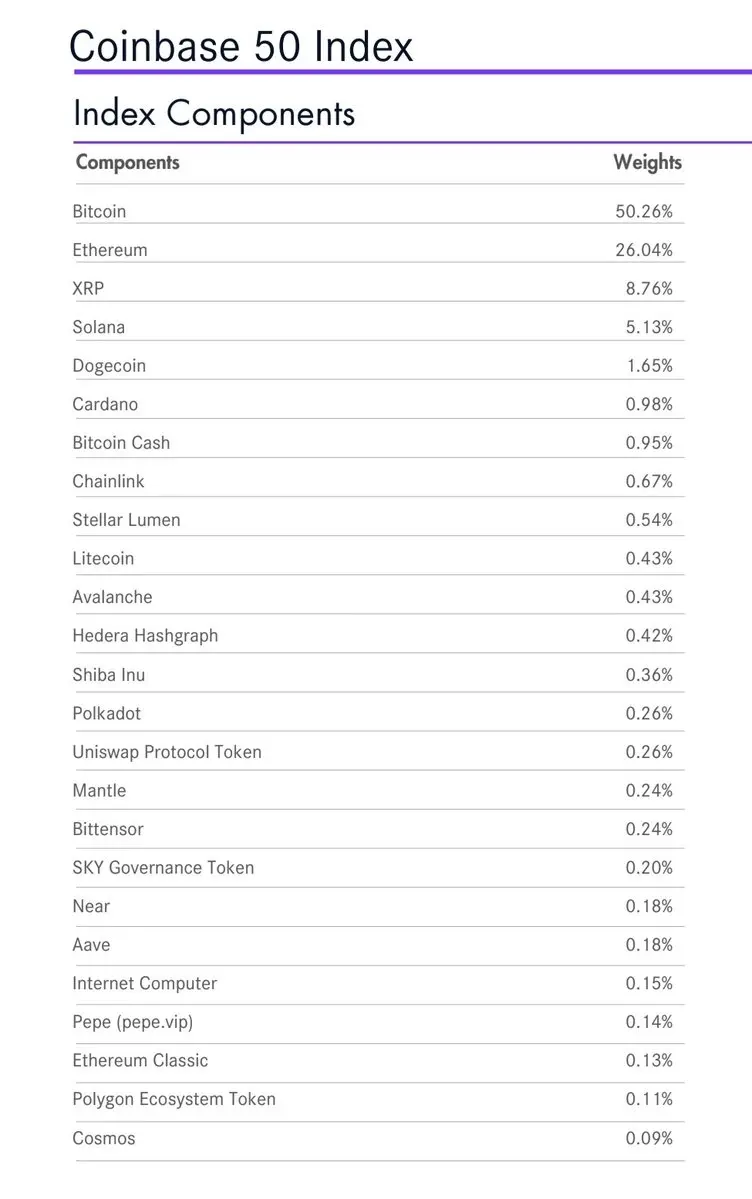Click the Weights column header
Image resolution: width=752 pixels, height=1199 pixels.
point(647,162)
